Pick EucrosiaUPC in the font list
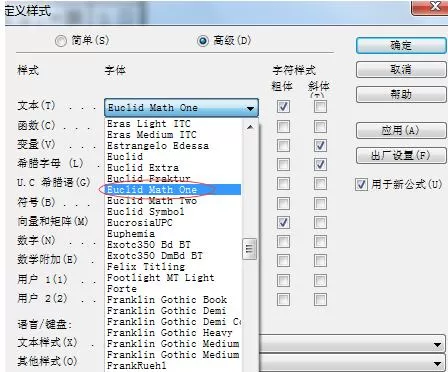Image resolution: width=448 pixels, height=372 pixels. tap(173, 223)
